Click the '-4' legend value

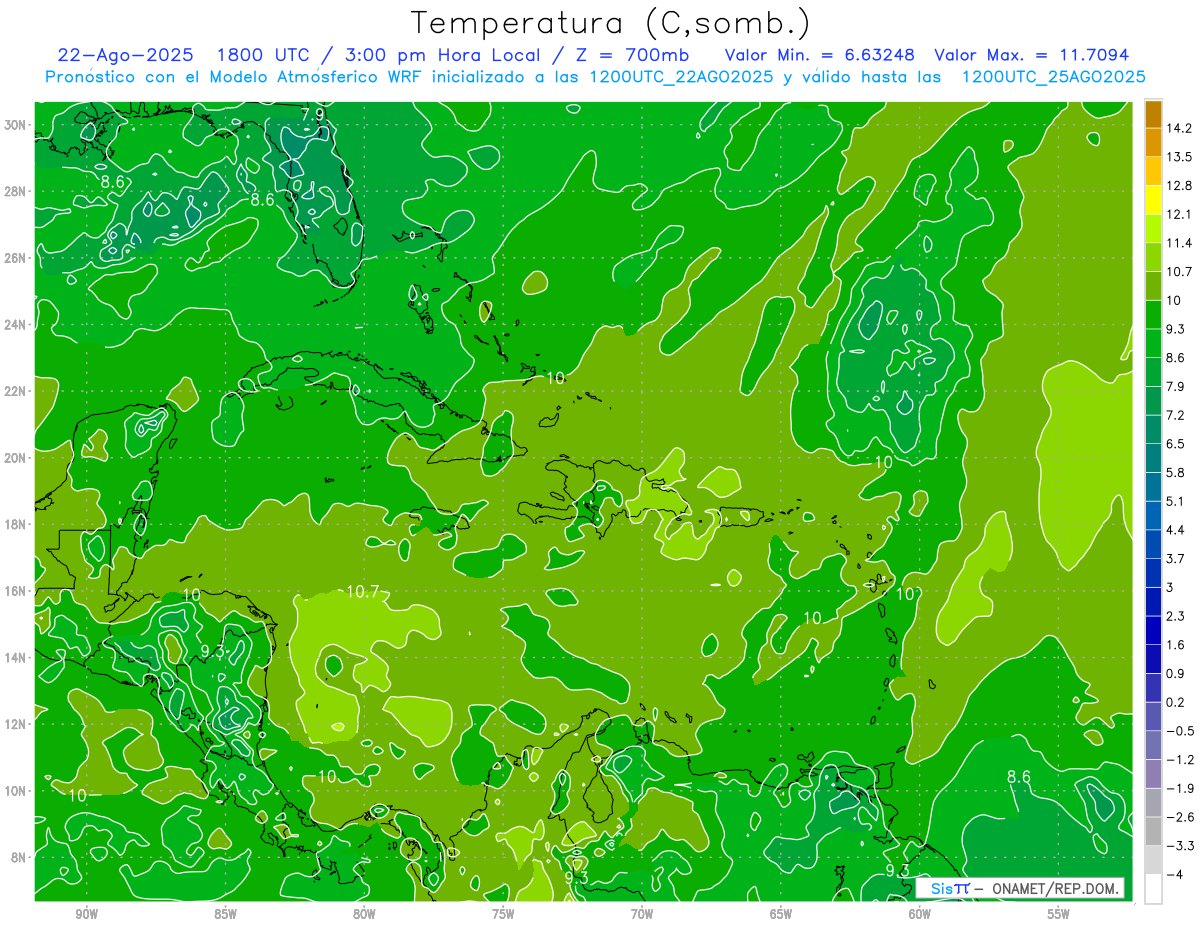1174,874
